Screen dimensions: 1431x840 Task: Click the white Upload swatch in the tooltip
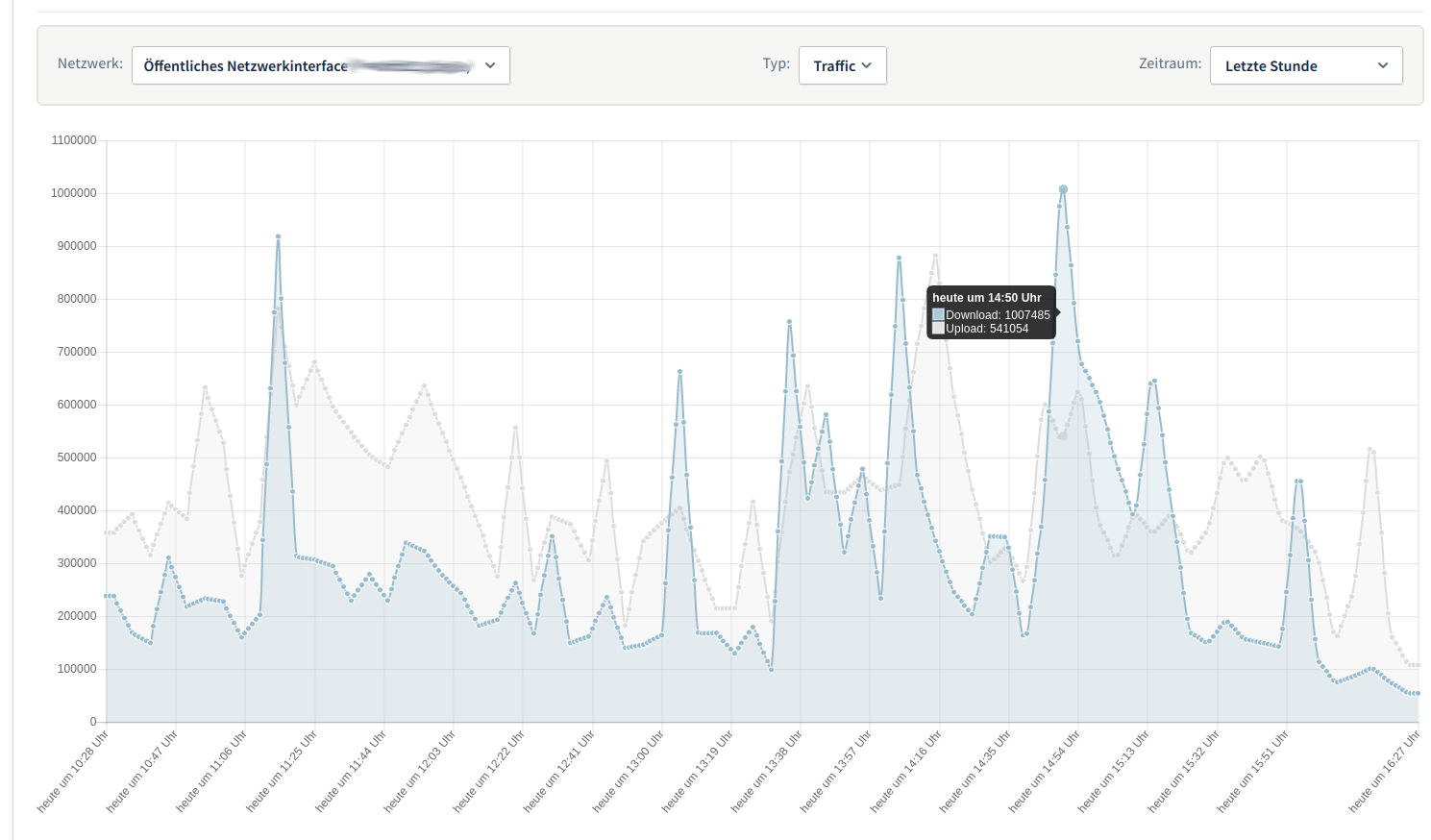(x=938, y=329)
